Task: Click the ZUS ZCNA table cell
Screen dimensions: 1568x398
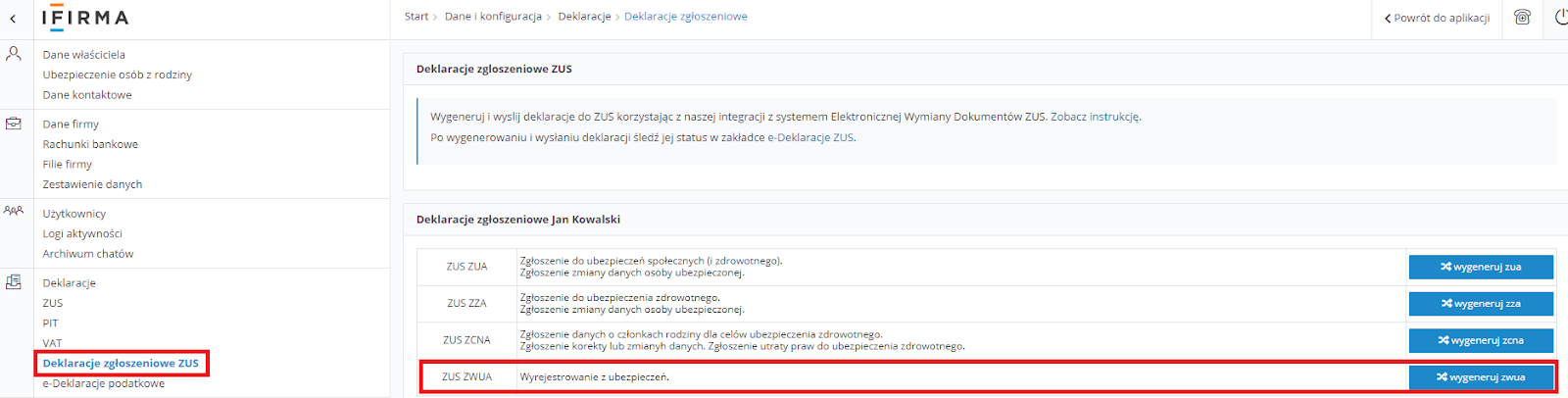Action: coord(467,340)
